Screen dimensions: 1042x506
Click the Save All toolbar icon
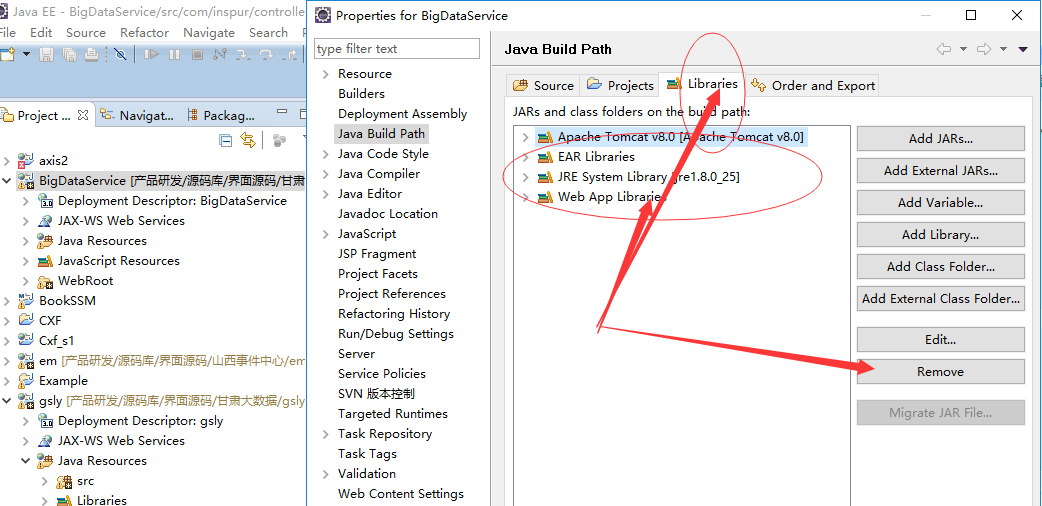tap(69, 55)
